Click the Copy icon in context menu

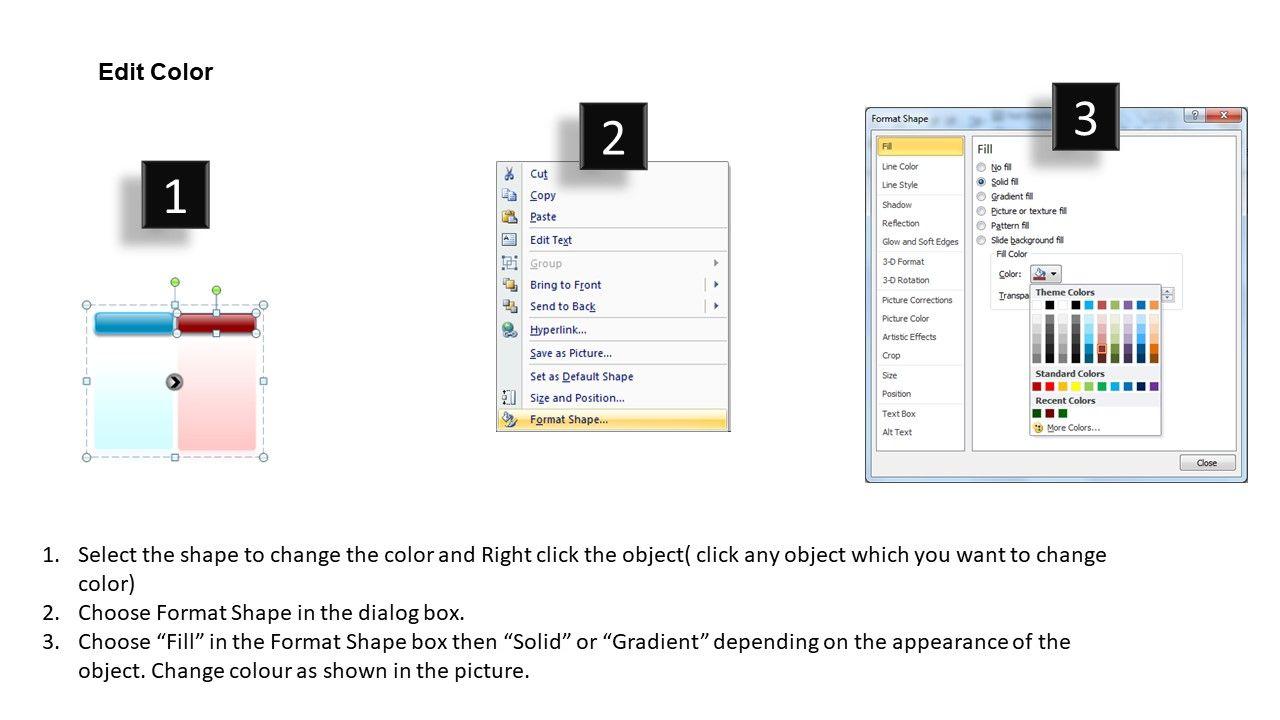pos(510,196)
